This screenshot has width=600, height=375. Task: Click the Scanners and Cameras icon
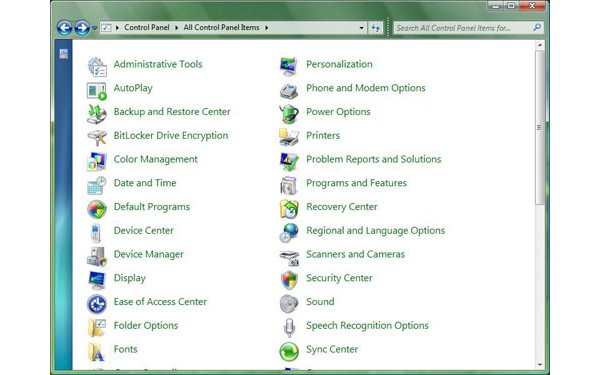pyautogui.click(x=289, y=258)
